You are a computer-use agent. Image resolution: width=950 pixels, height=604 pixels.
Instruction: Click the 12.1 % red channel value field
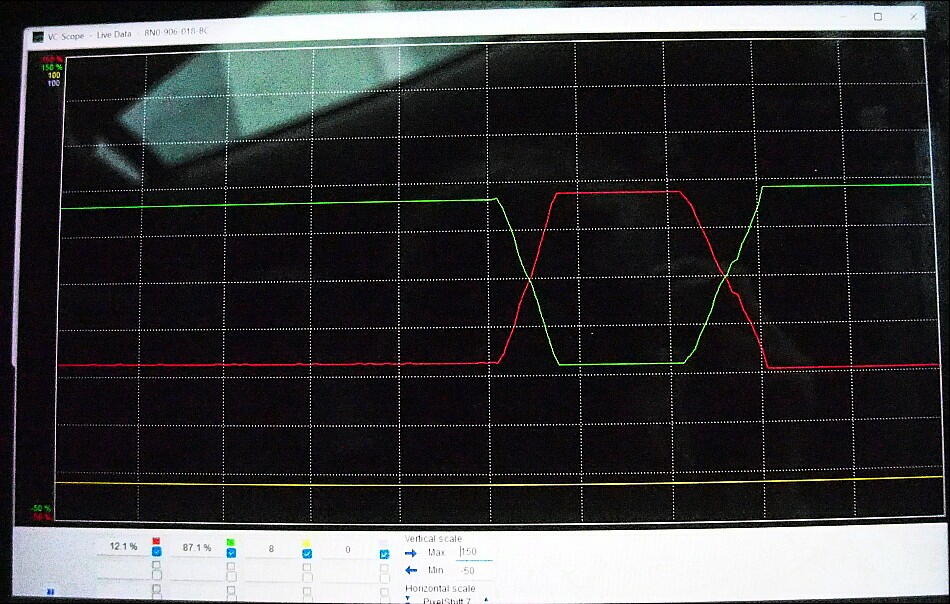pos(123,548)
